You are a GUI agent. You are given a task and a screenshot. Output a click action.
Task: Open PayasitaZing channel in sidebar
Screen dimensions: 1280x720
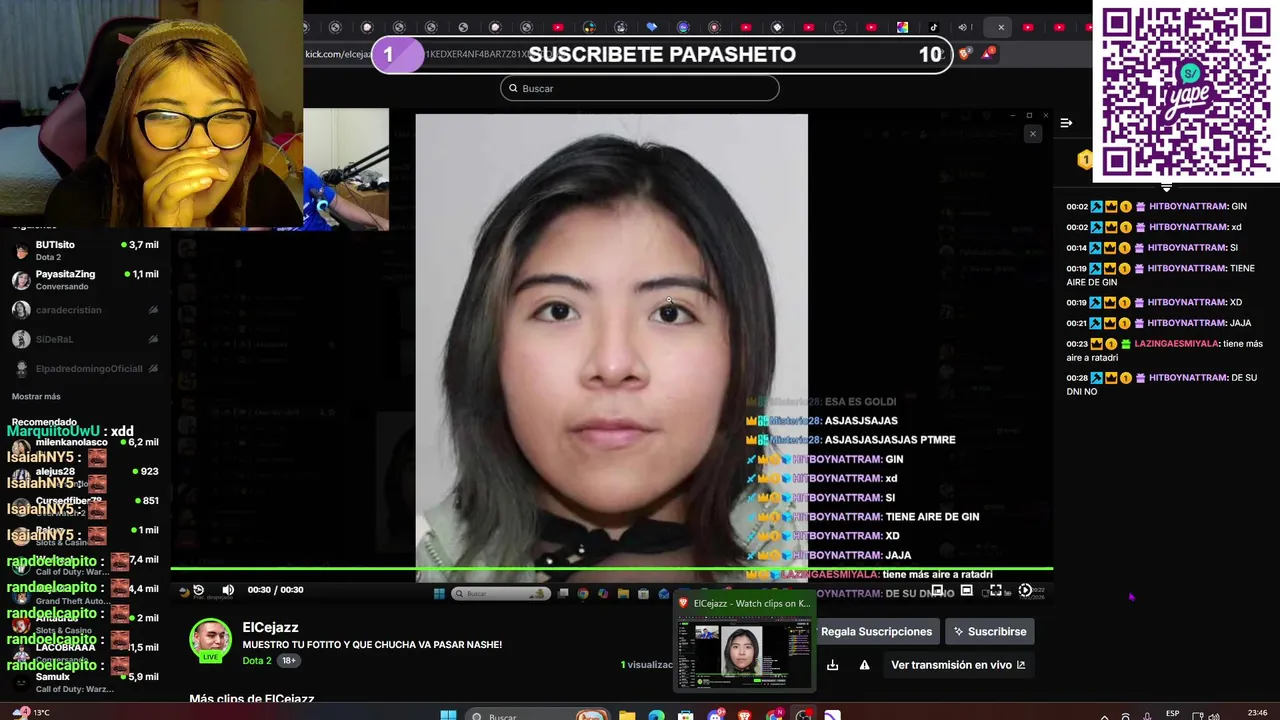tap(85, 280)
